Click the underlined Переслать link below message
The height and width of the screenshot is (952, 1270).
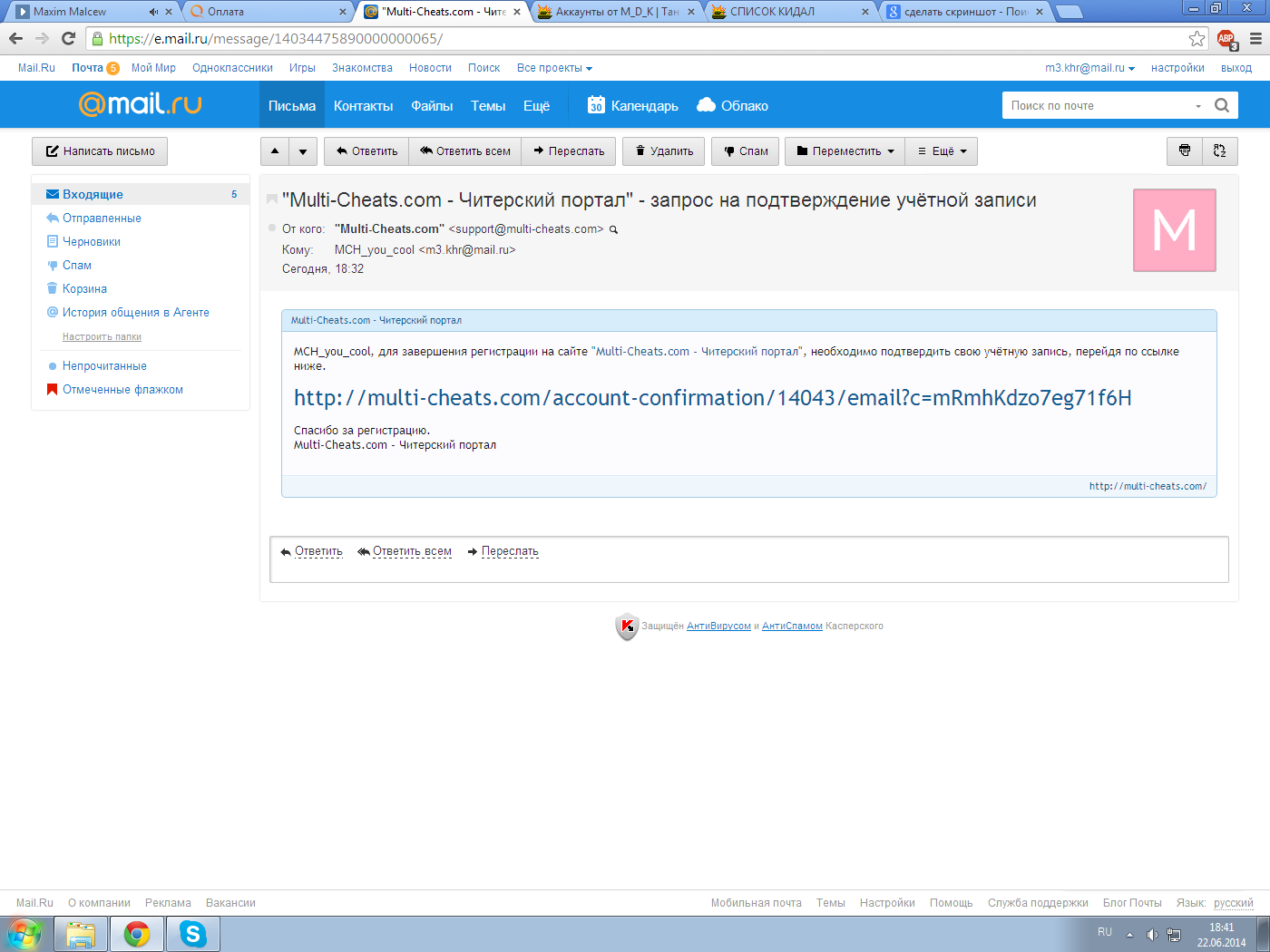510,551
